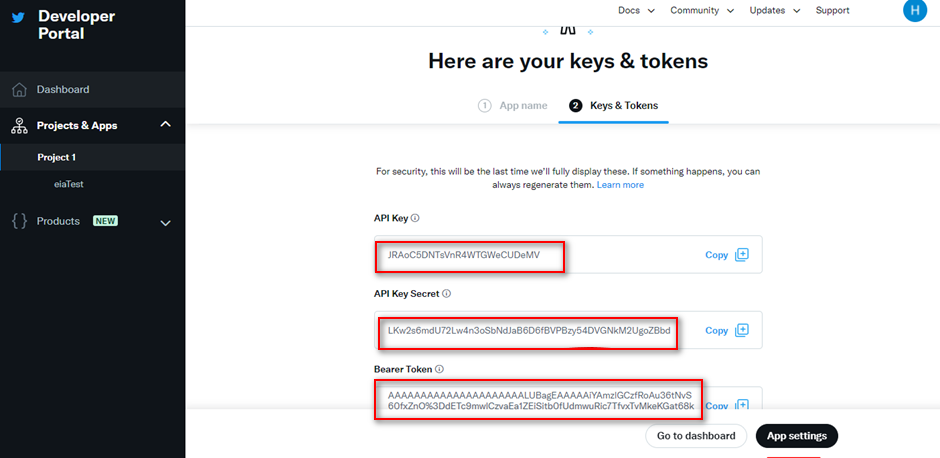Screen dimensions: 940x458
Task: Click the Twitter bird logo
Action: [19, 17]
